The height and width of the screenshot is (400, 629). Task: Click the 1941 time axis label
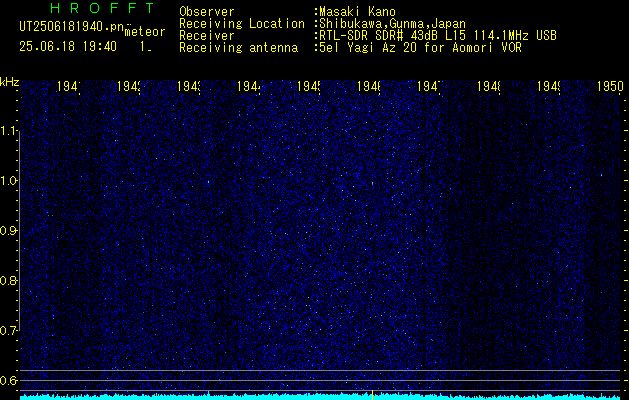69,87
